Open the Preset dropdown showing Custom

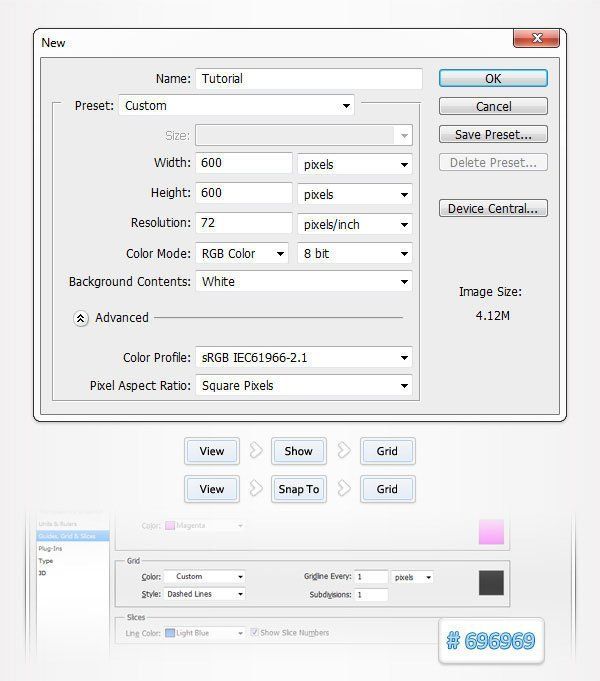click(x=236, y=106)
